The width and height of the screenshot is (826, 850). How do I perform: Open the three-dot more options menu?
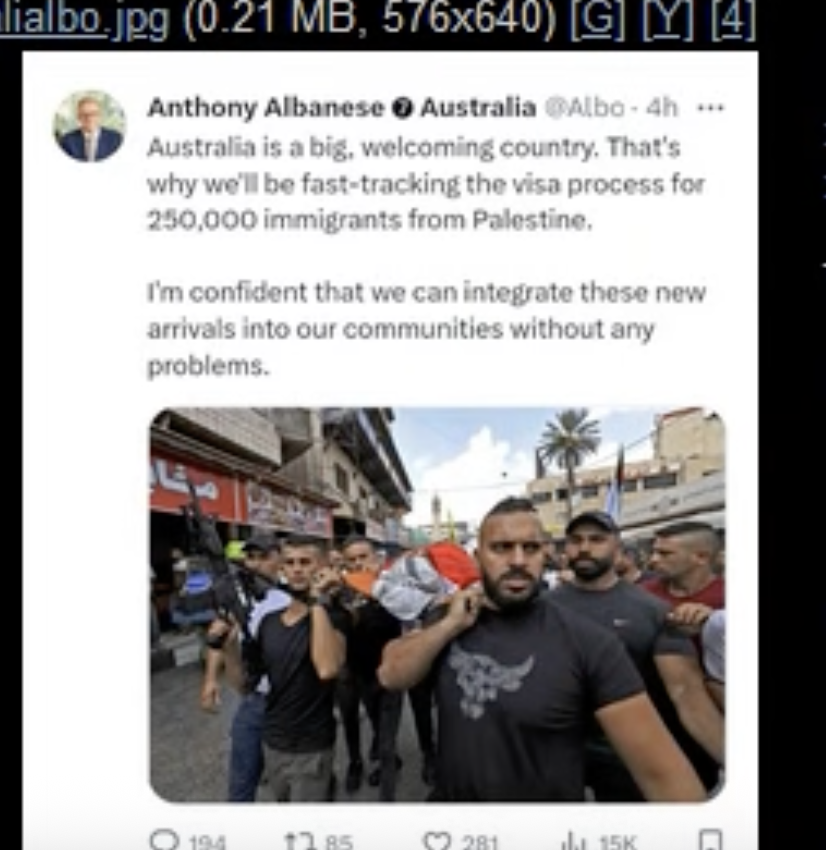[x=711, y=108]
